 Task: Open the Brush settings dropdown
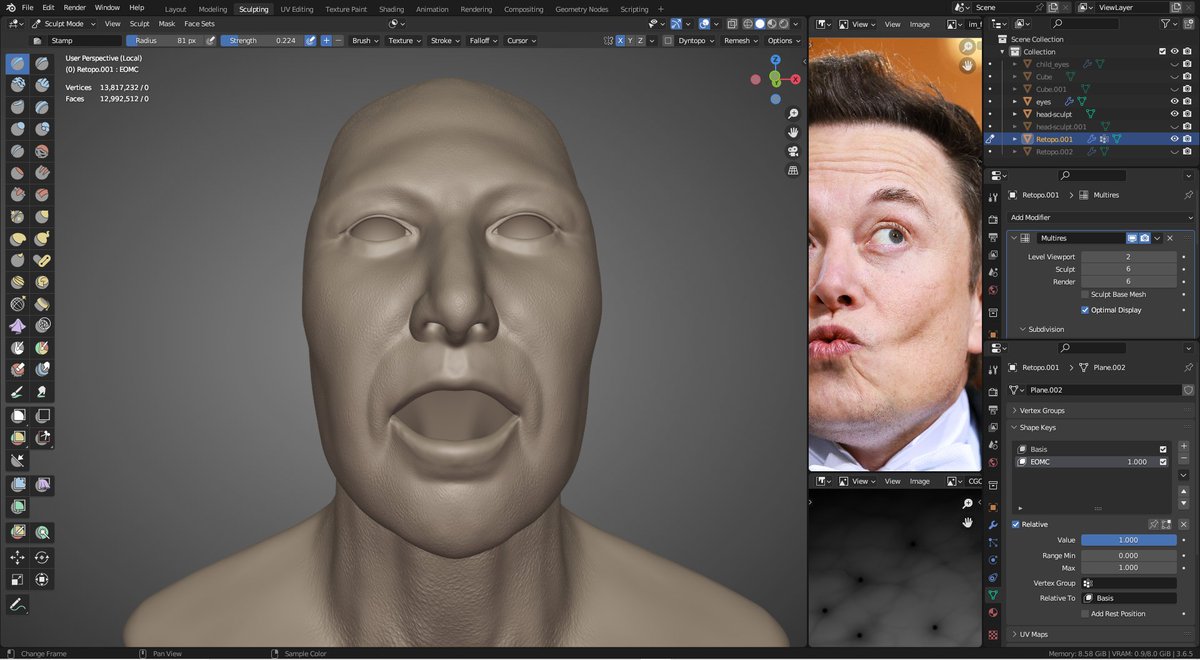click(x=364, y=41)
